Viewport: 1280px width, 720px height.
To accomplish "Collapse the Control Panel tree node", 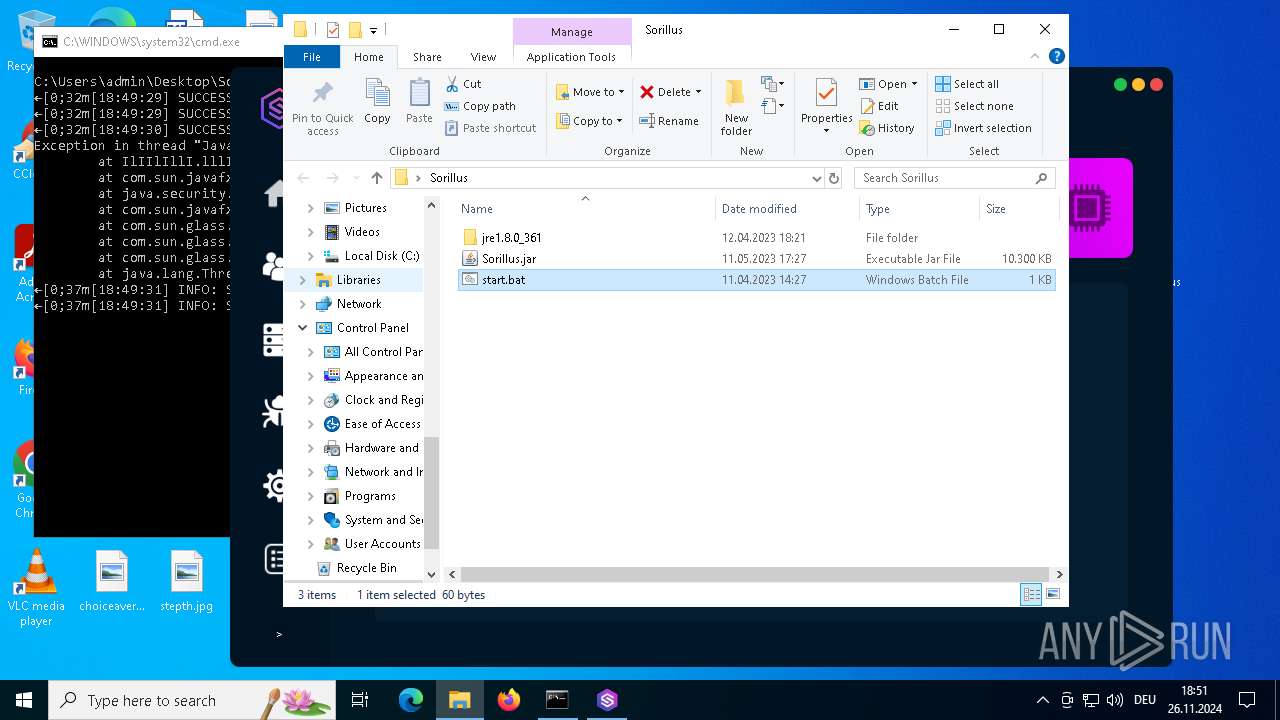I will coord(303,328).
